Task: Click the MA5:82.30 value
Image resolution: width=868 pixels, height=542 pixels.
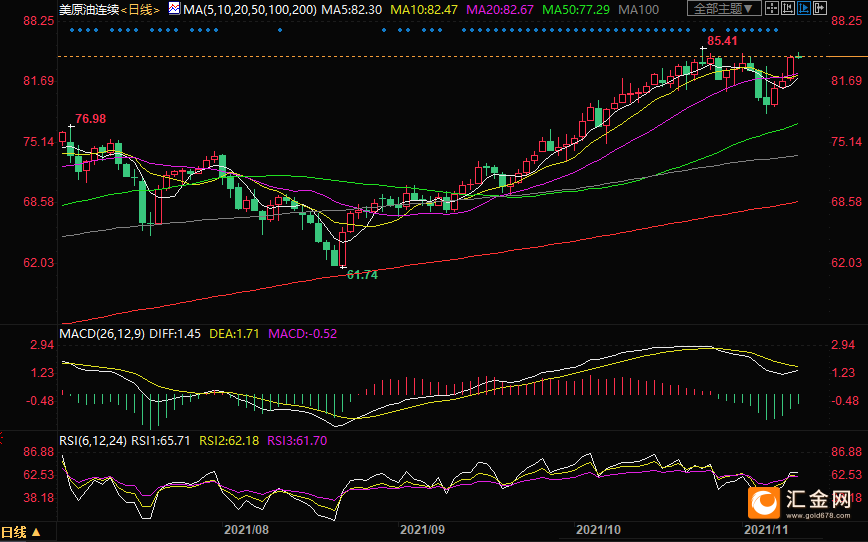Action: pyautogui.click(x=352, y=9)
